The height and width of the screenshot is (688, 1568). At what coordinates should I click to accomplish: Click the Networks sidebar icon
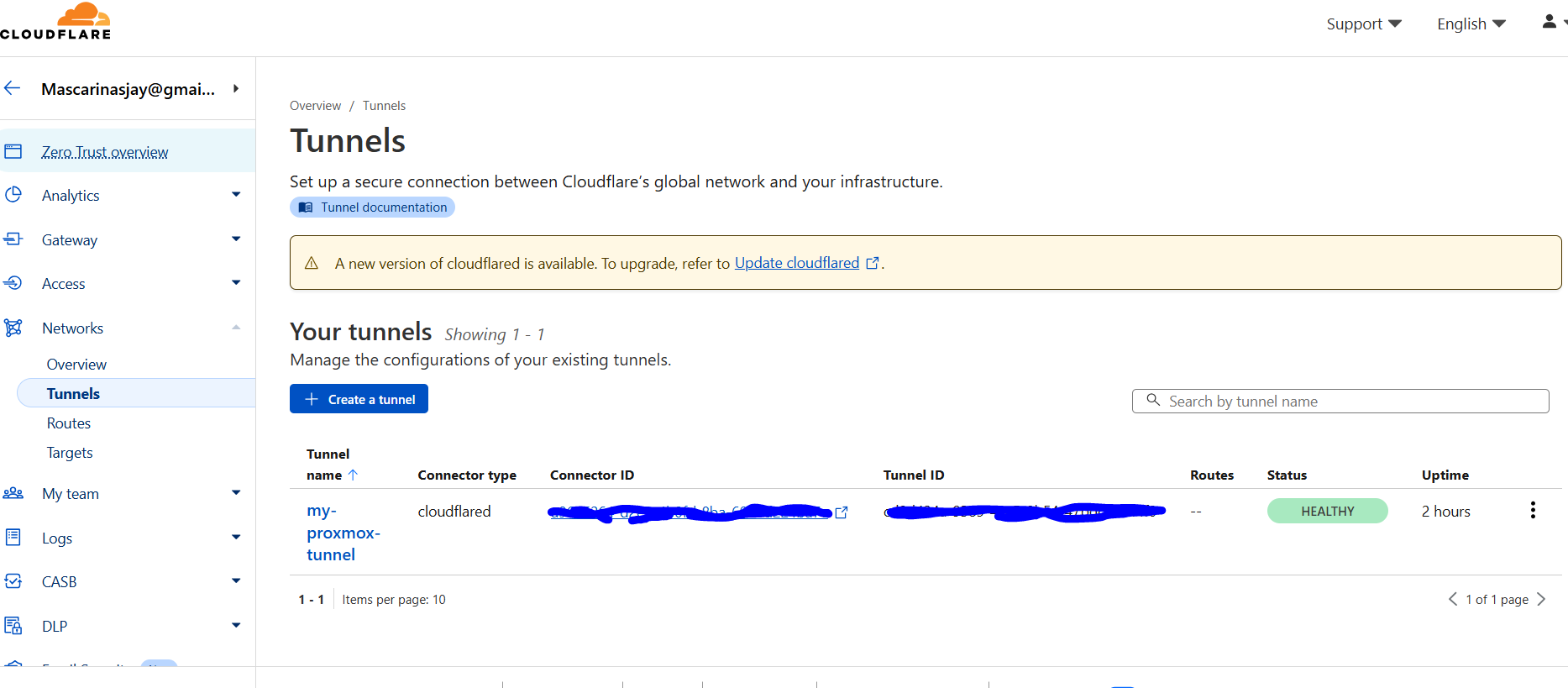click(13, 328)
